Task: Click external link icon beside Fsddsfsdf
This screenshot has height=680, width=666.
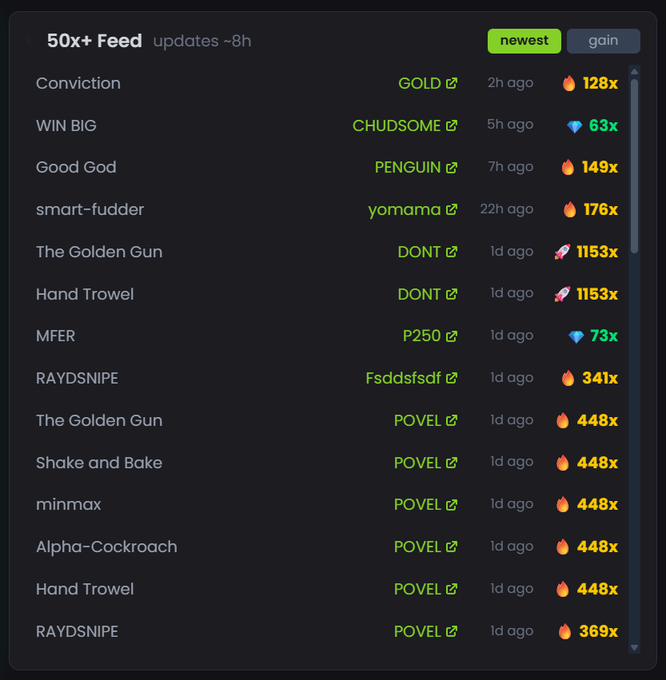Action: pyautogui.click(x=452, y=378)
